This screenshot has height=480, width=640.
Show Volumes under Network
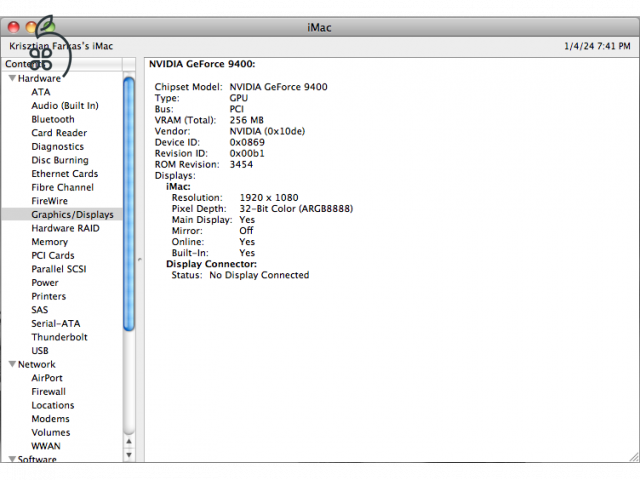51,432
